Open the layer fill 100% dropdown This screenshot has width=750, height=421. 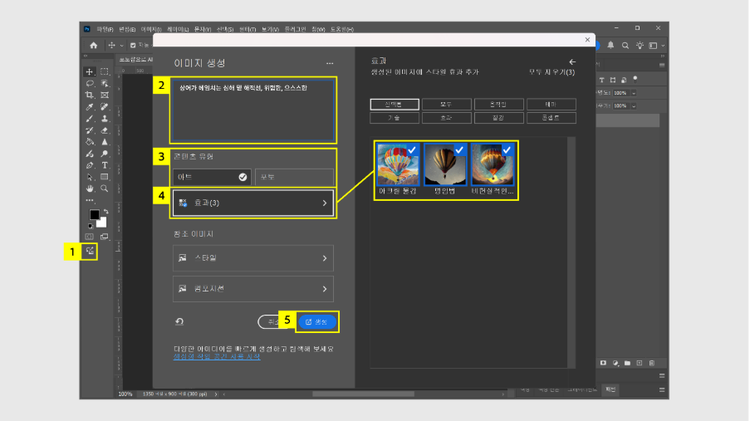(634, 106)
